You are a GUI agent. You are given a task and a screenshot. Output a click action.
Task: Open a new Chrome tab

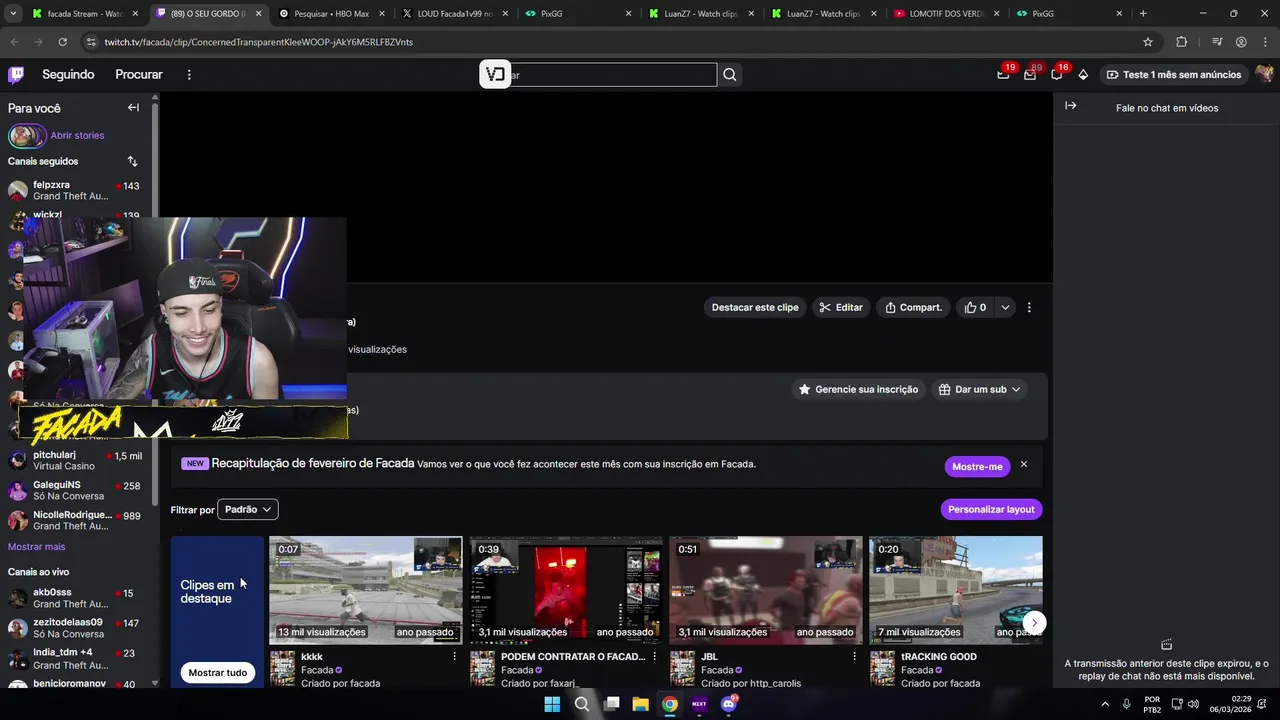point(1143,14)
